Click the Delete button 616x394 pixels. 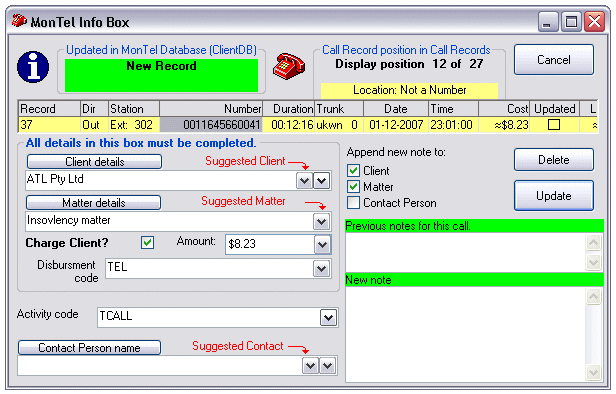(x=554, y=160)
